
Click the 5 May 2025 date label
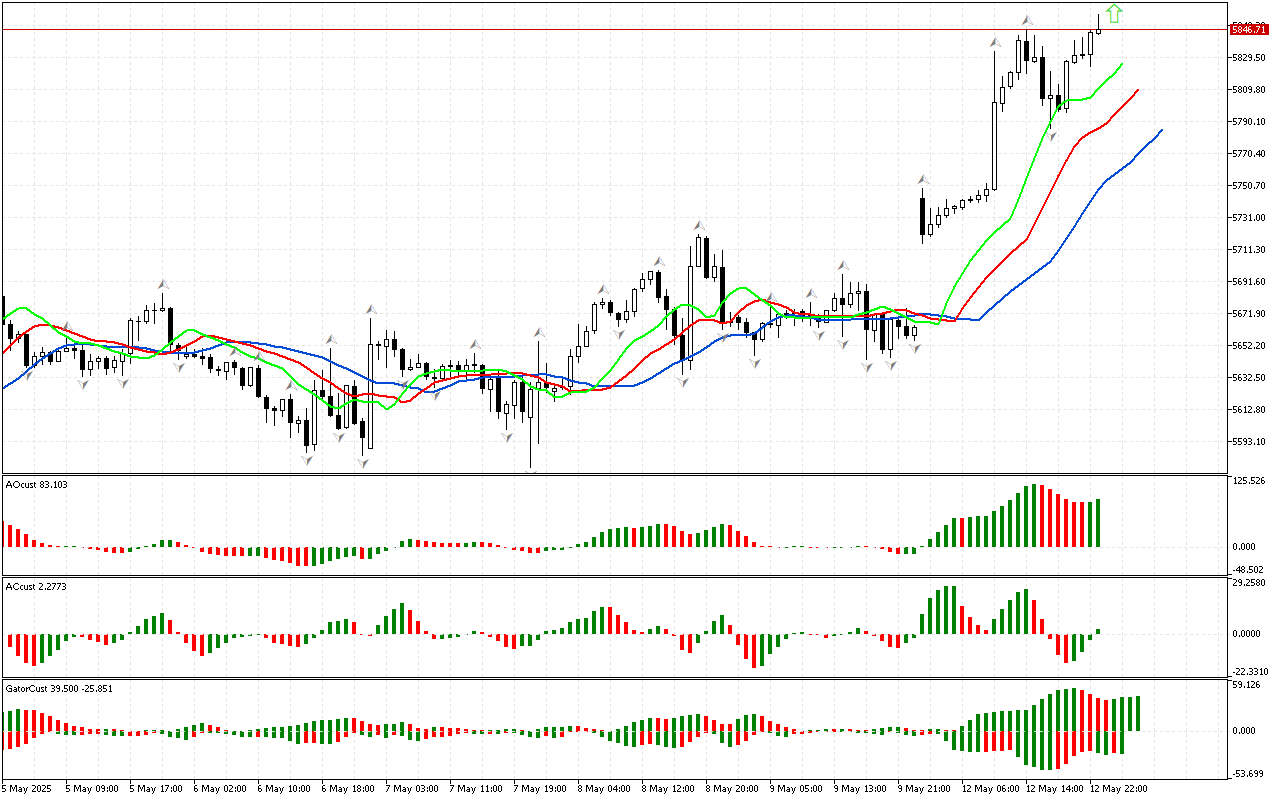click(27, 788)
